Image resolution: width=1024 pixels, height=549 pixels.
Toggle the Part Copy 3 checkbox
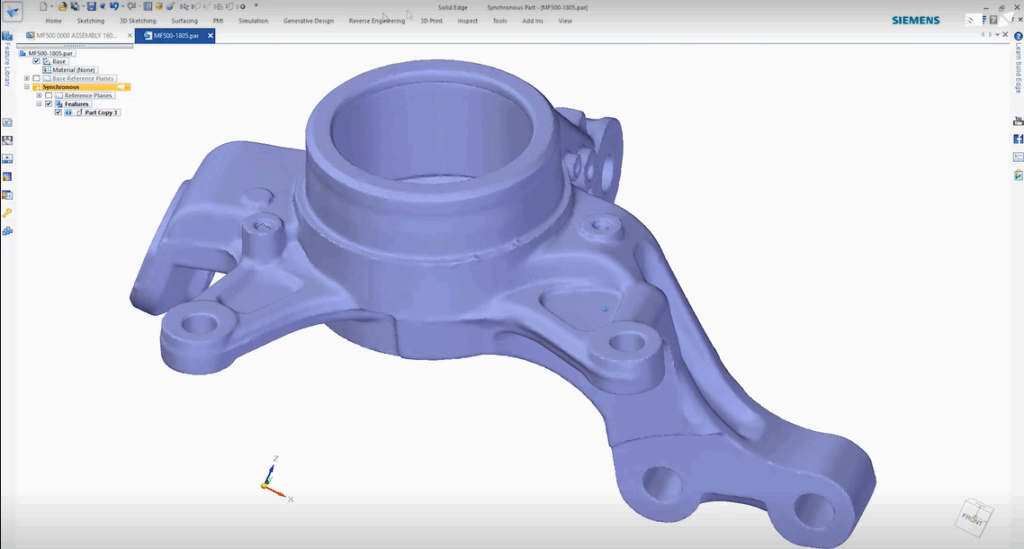pyautogui.click(x=58, y=113)
